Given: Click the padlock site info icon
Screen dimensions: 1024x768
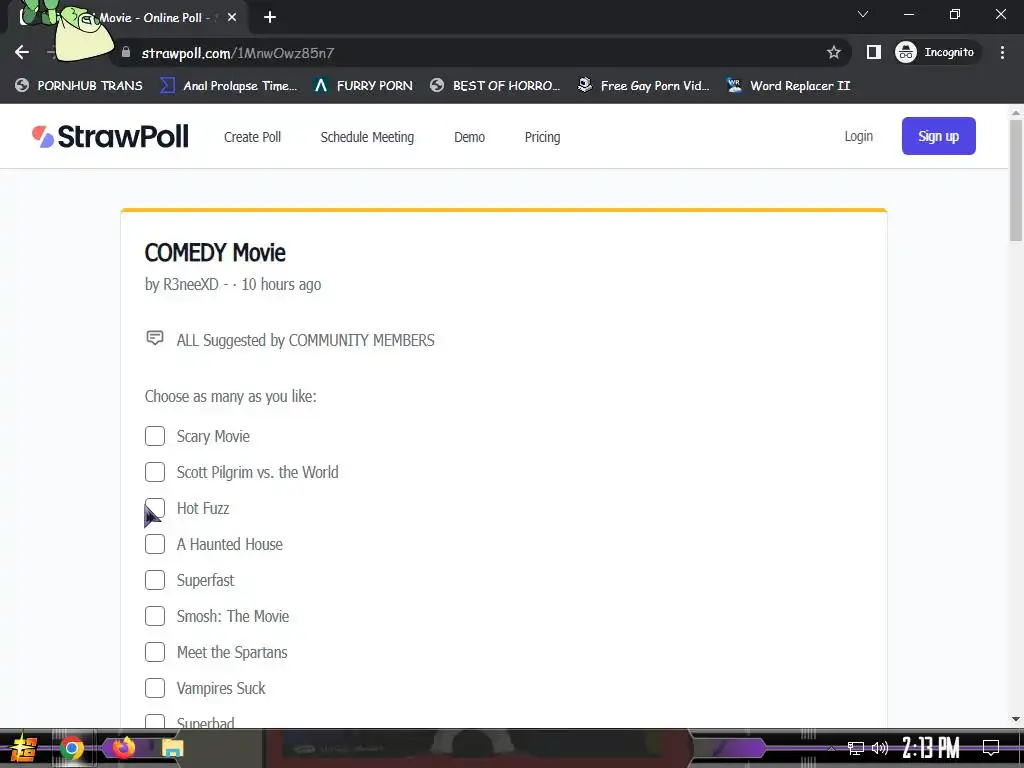Looking at the screenshot, I should pyautogui.click(x=126, y=53).
